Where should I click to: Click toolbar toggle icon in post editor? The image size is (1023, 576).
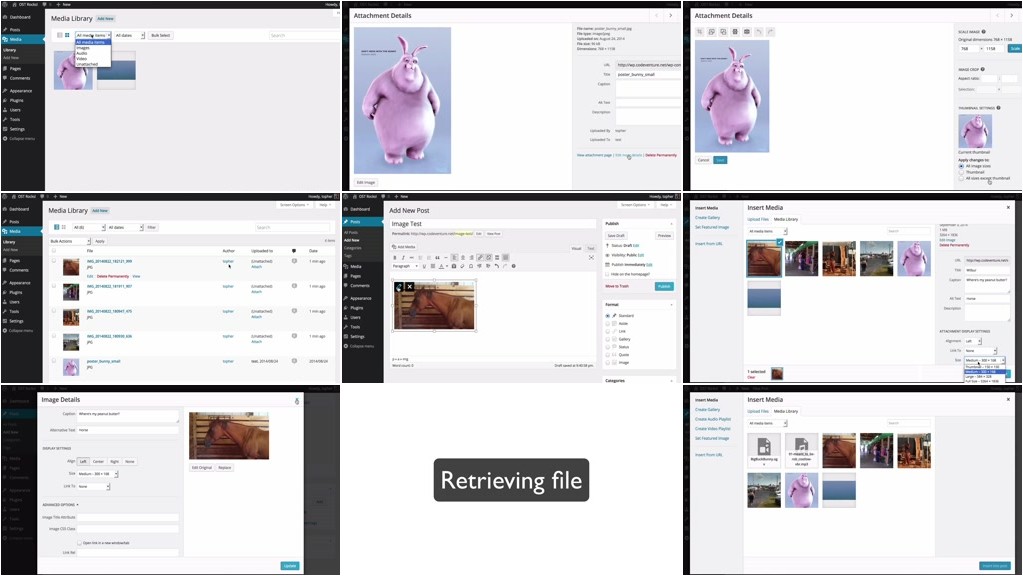(x=505, y=258)
